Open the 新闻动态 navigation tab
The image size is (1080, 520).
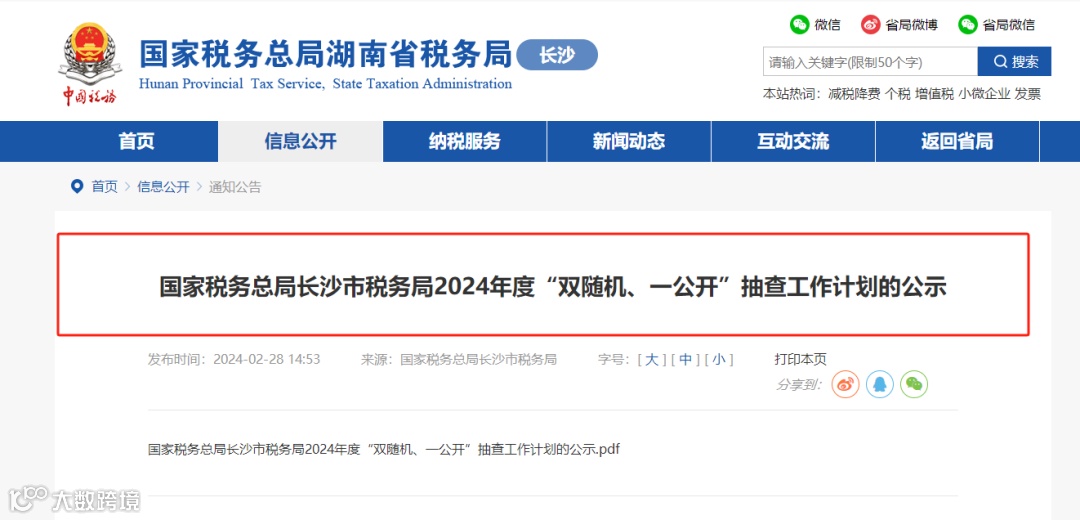(x=629, y=142)
